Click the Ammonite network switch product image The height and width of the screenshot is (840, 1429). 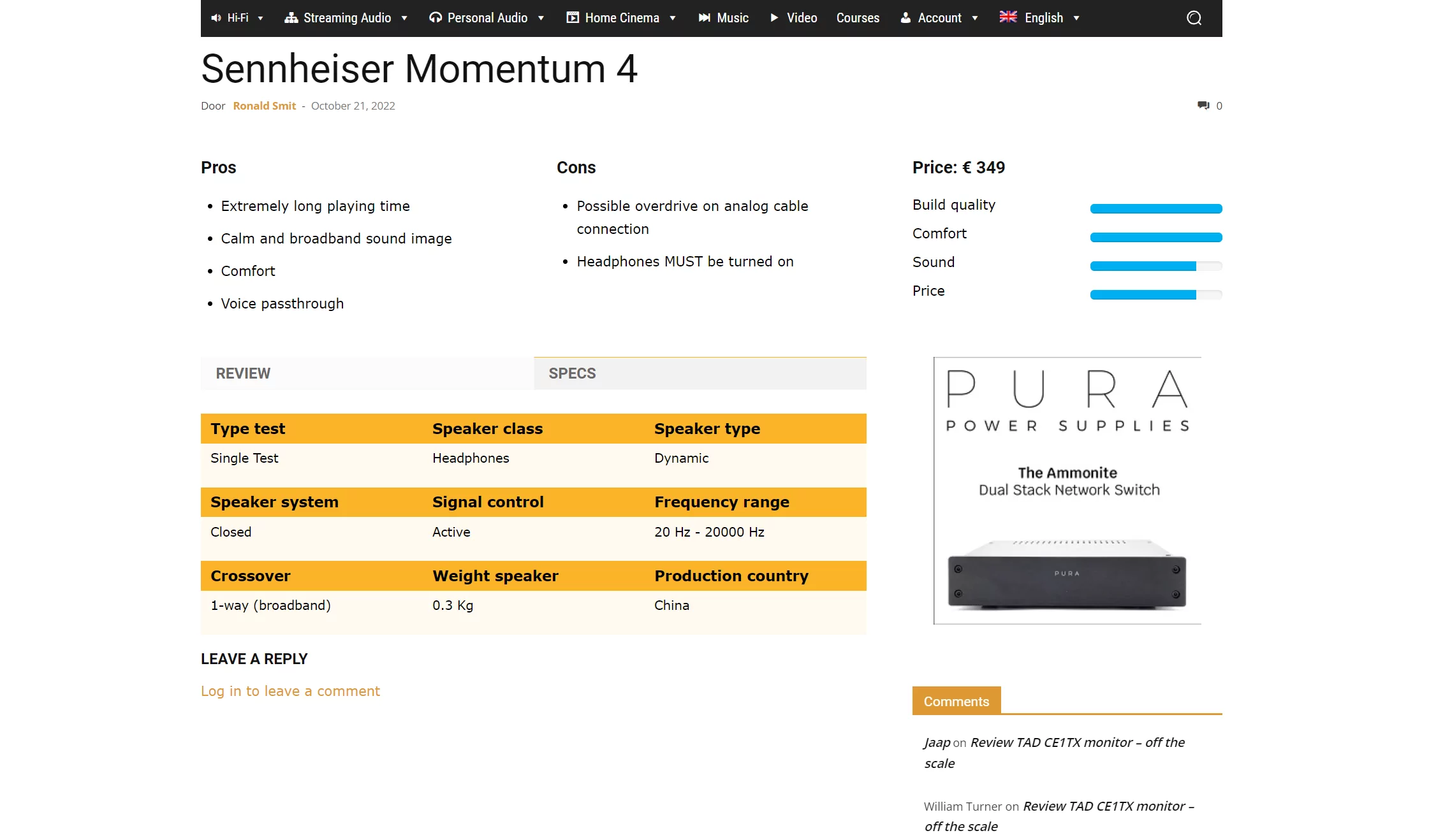point(1067,575)
